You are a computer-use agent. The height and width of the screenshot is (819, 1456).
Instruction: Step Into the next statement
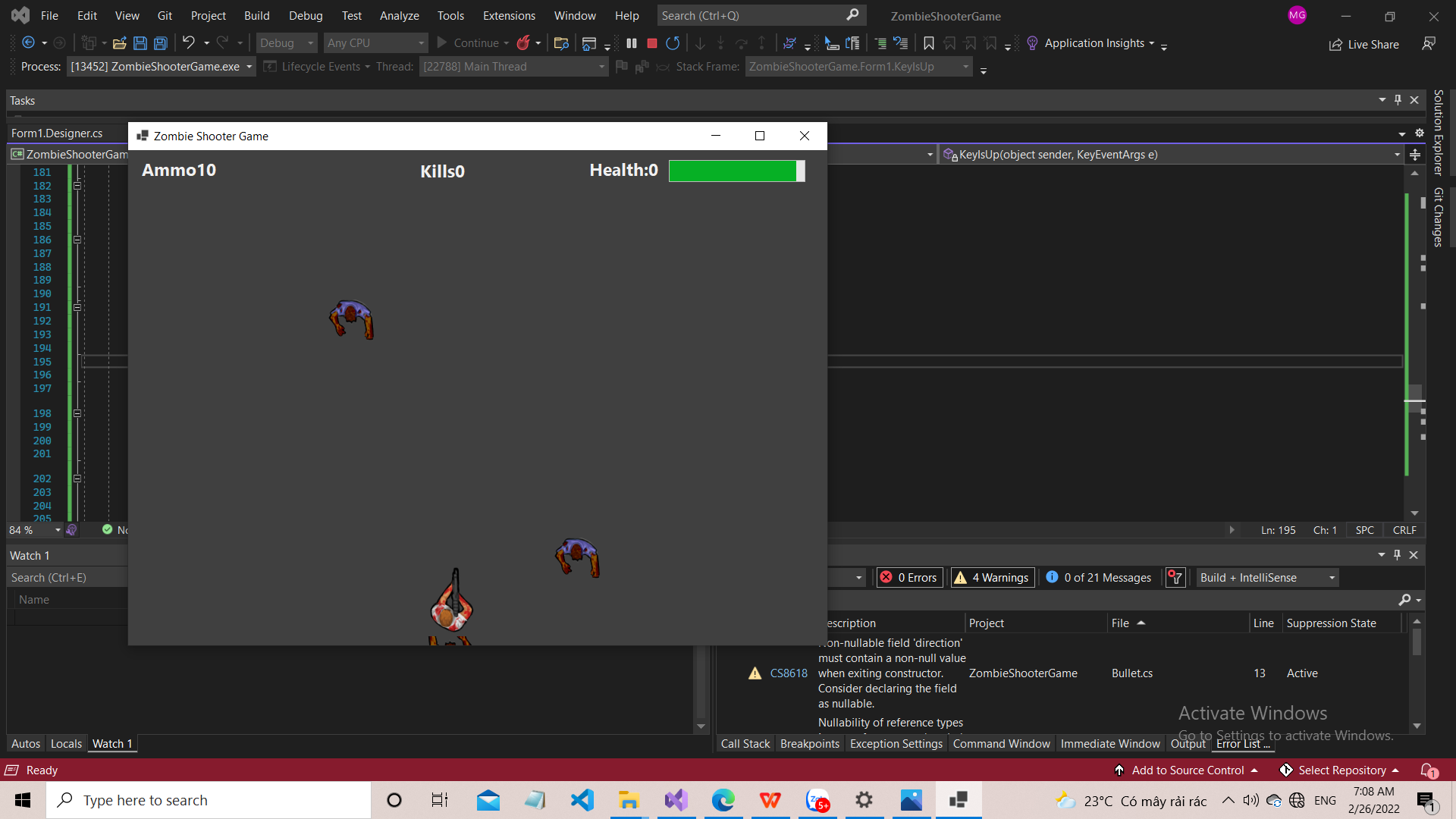tap(699, 43)
